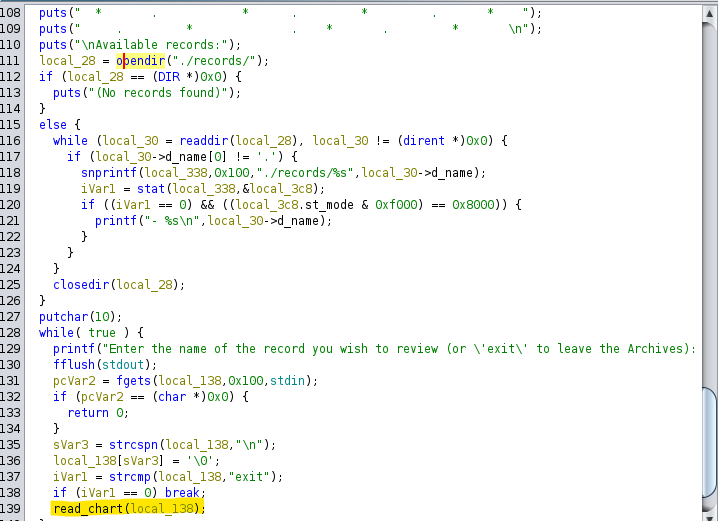Click putchar on line 127

(x=64, y=317)
